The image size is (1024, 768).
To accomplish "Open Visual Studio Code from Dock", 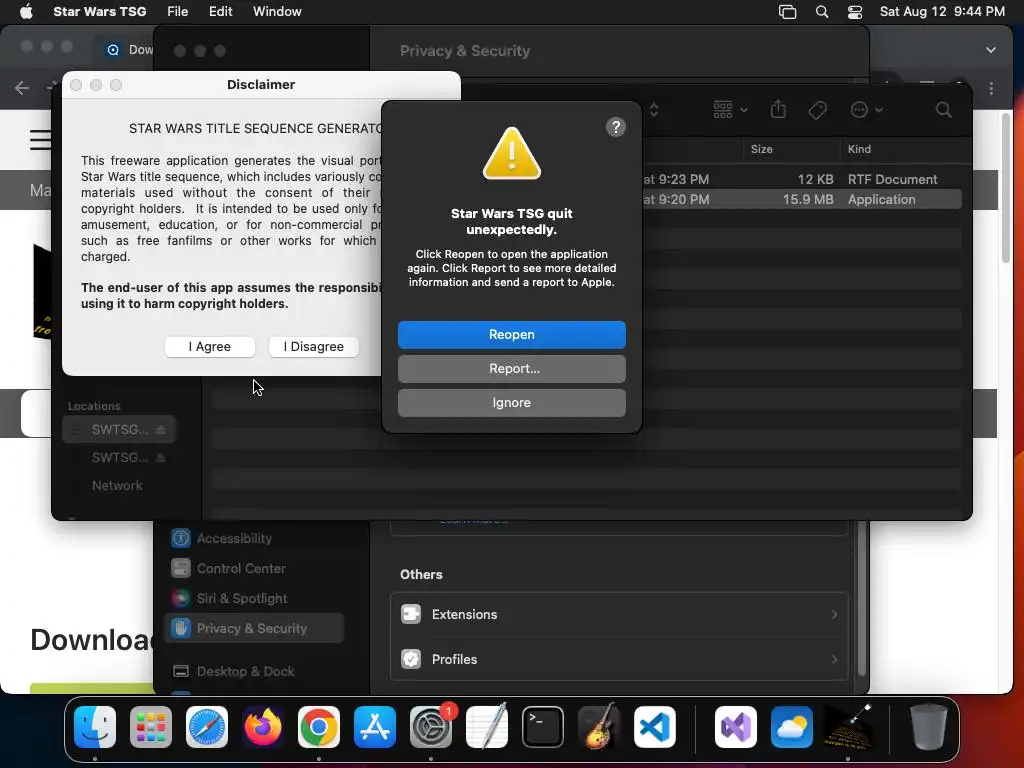I will click(655, 727).
